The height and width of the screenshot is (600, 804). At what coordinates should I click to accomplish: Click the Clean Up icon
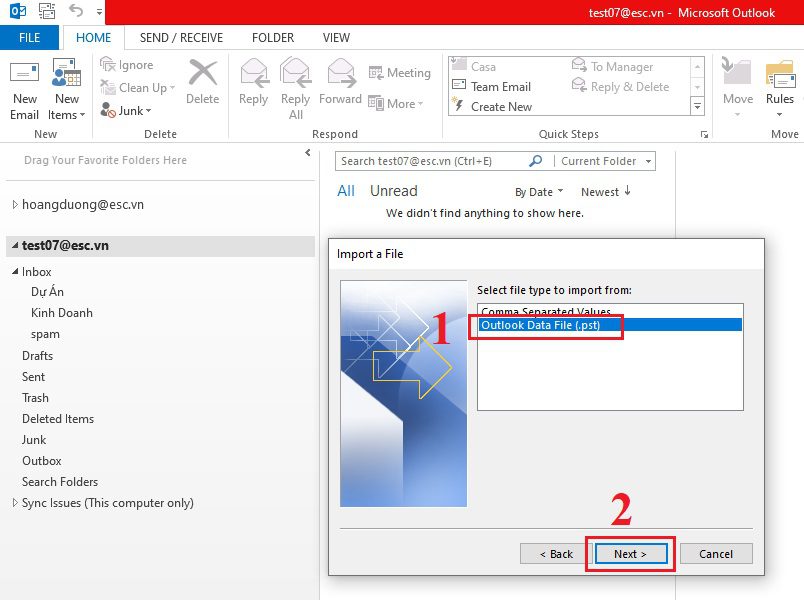(x=107, y=87)
